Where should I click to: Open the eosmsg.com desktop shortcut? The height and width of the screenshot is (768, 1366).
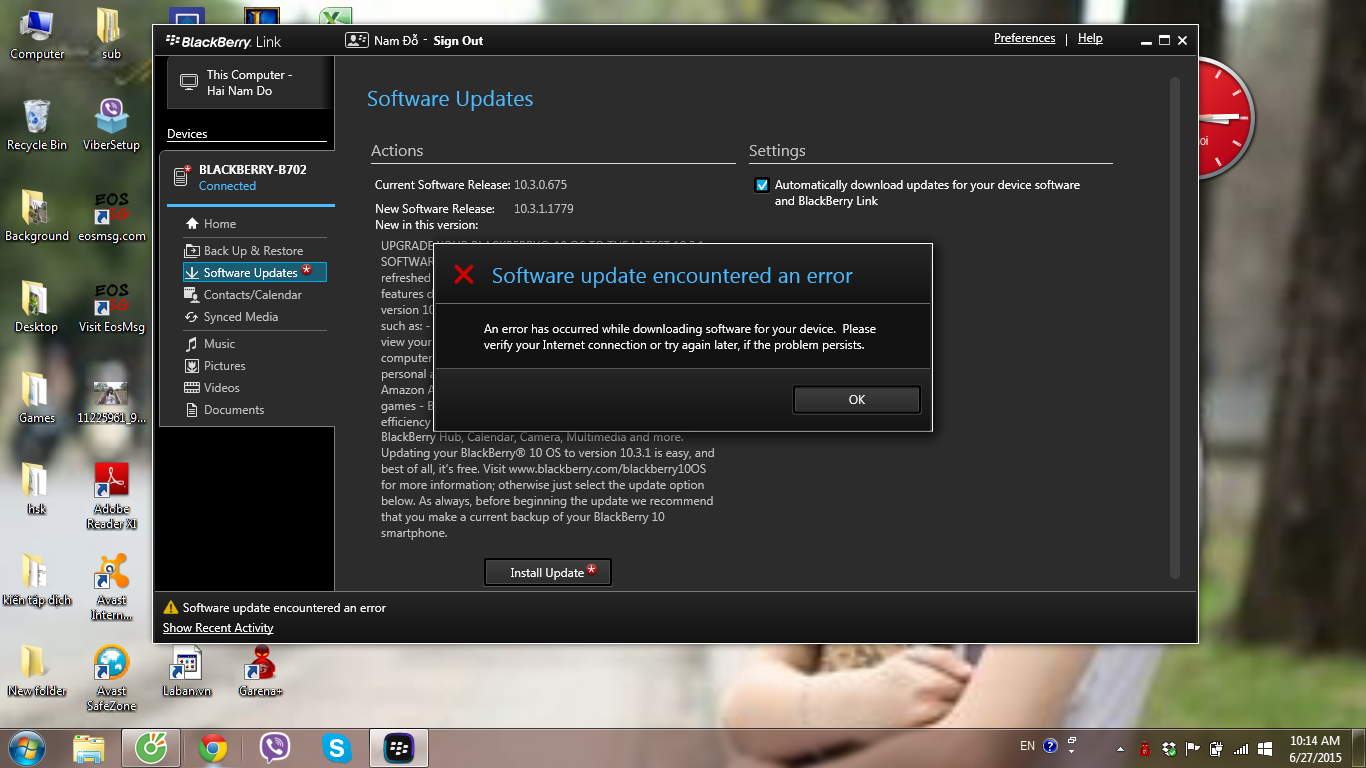pyautogui.click(x=111, y=216)
